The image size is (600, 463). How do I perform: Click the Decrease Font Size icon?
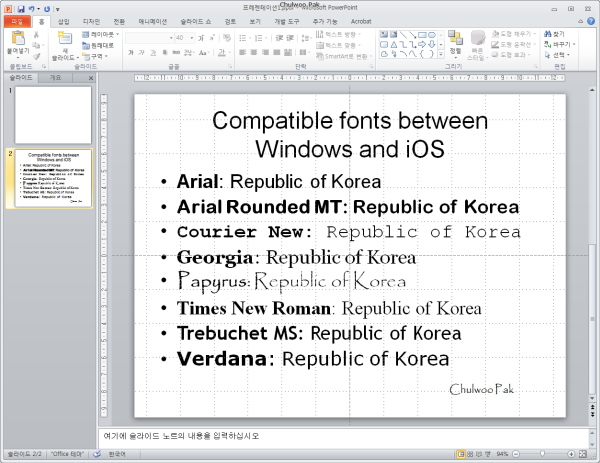click(x=212, y=38)
